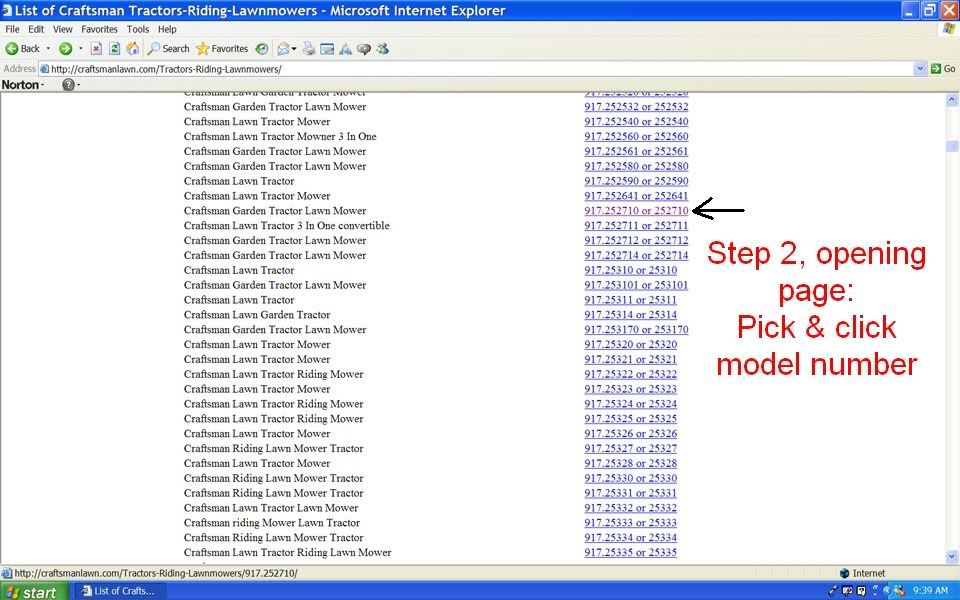
Task: Open the Tools menu
Action: [138, 29]
